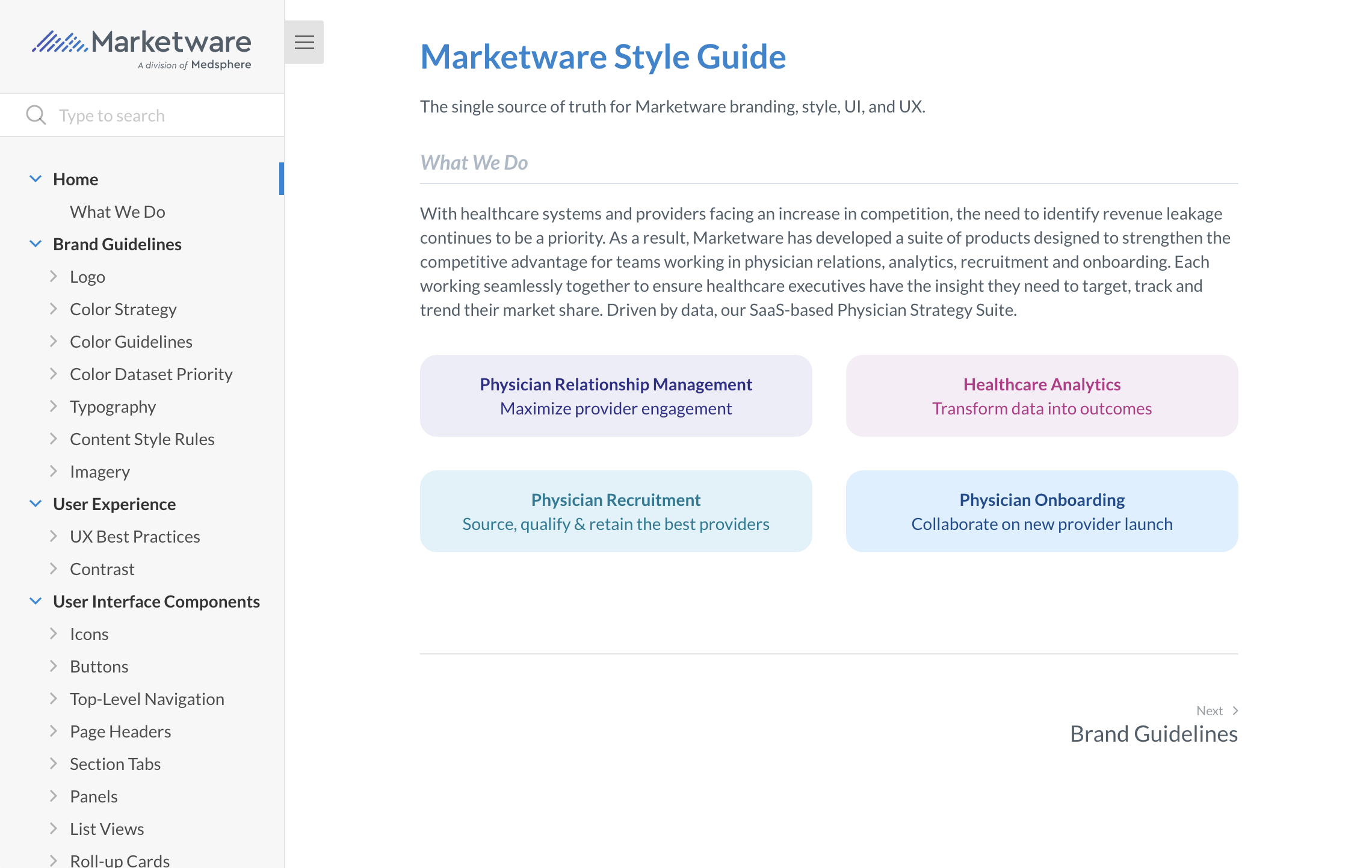Click the Next arrow chevron icon
1372x868 pixels.
tap(1235, 710)
